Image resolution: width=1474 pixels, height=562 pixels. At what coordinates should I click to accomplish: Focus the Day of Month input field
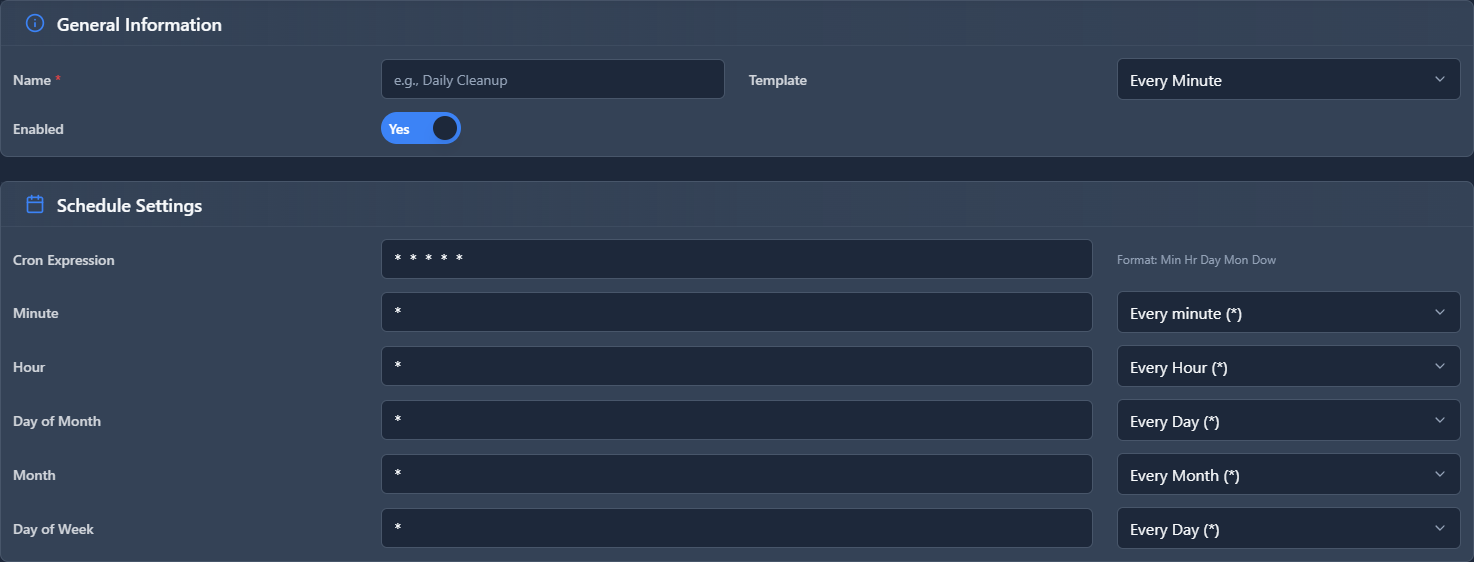coord(736,421)
